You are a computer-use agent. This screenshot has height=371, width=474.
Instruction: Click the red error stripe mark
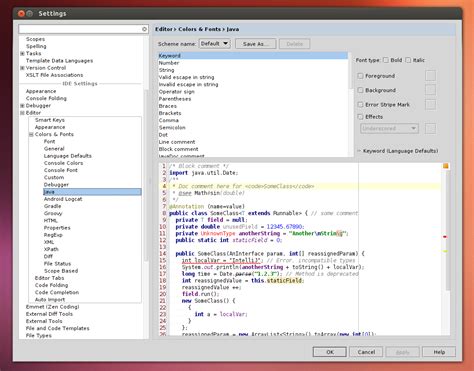445,237
